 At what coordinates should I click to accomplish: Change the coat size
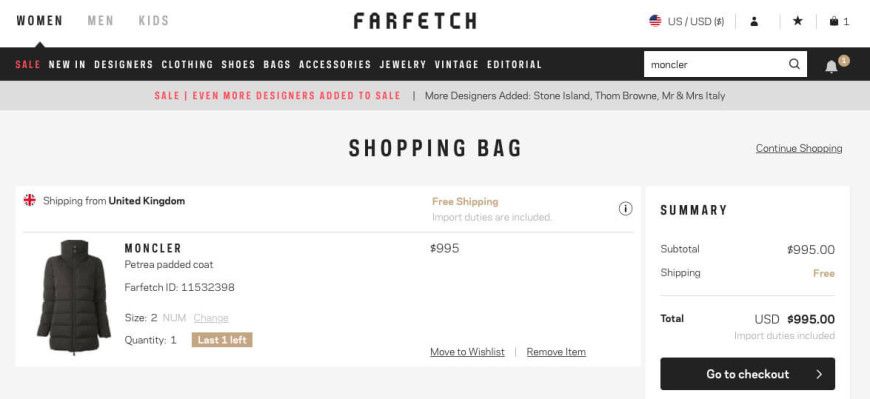point(211,318)
